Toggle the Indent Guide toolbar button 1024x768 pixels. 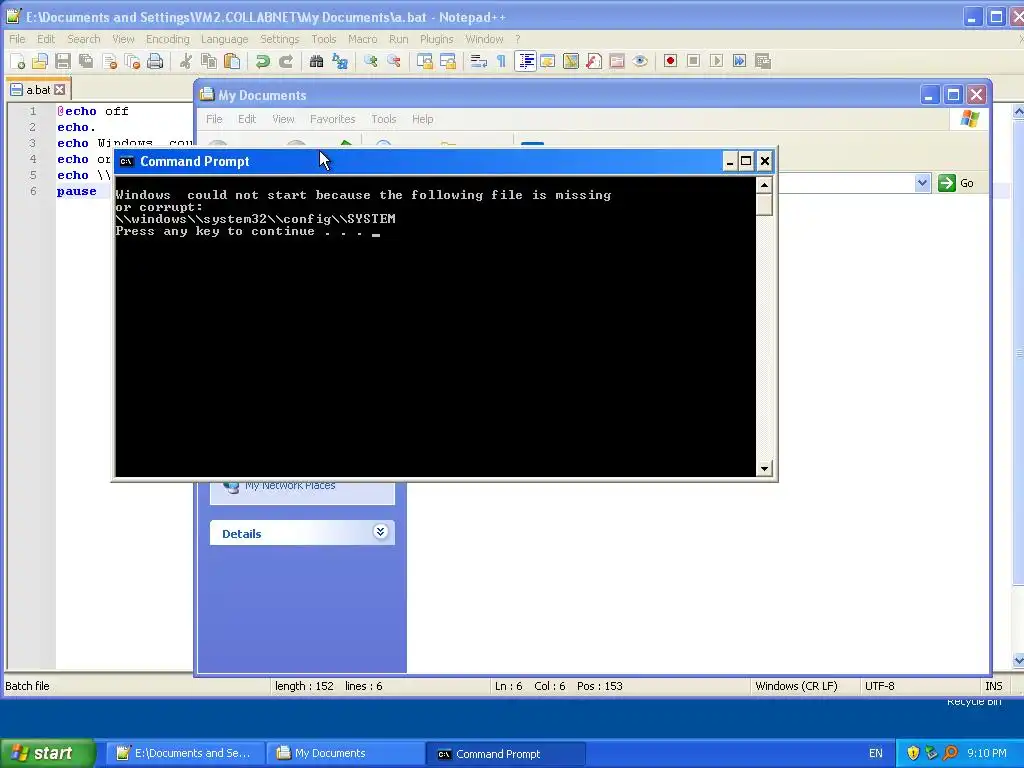[x=525, y=61]
